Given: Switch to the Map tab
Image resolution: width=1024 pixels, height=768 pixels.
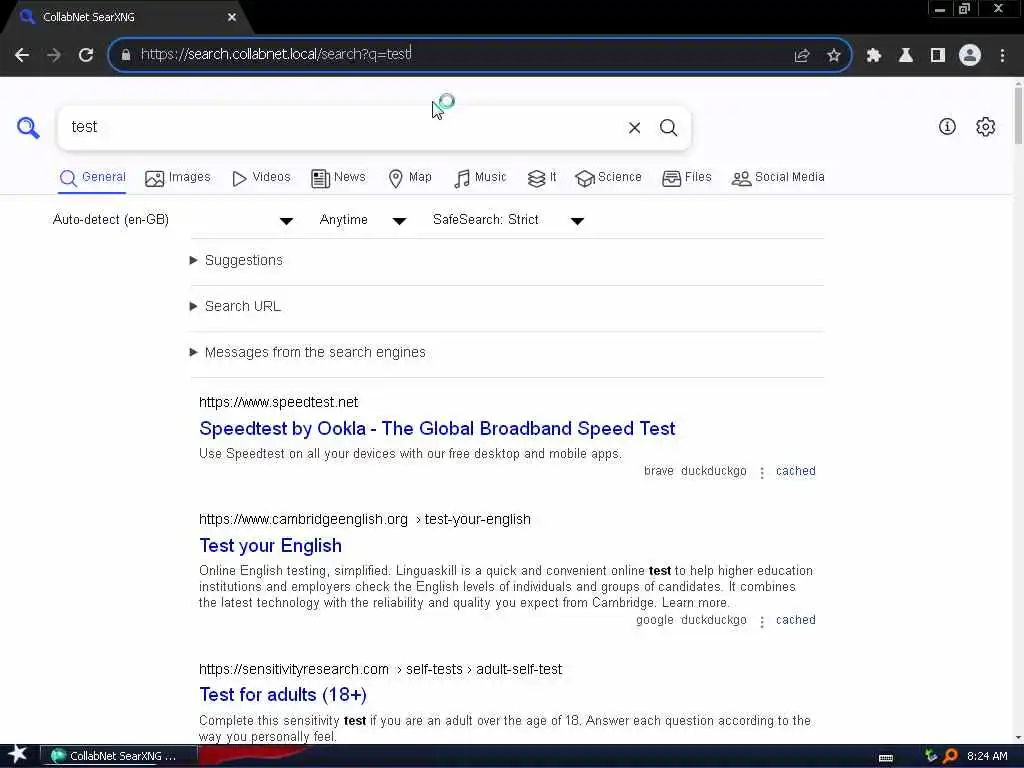Looking at the screenshot, I should (410, 178).
